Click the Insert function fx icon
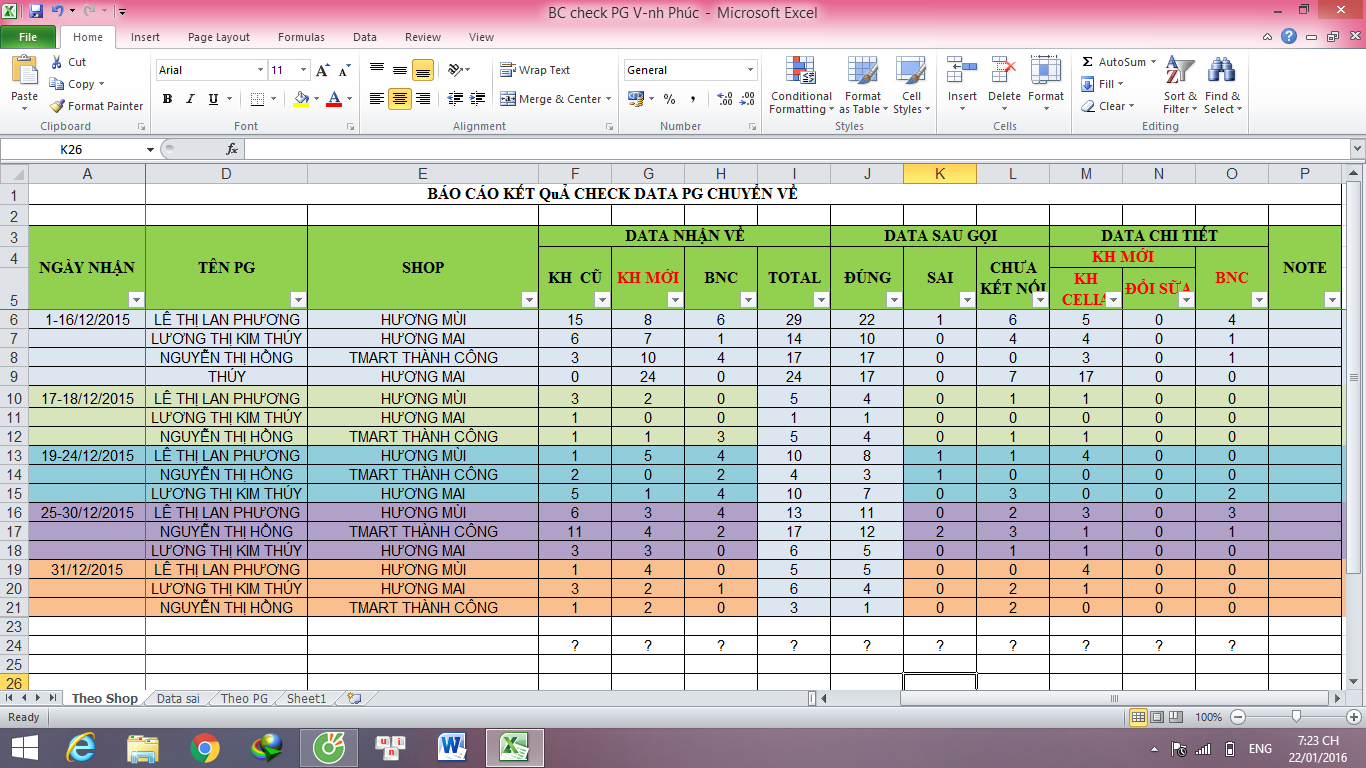 click(x=232, y=149)
